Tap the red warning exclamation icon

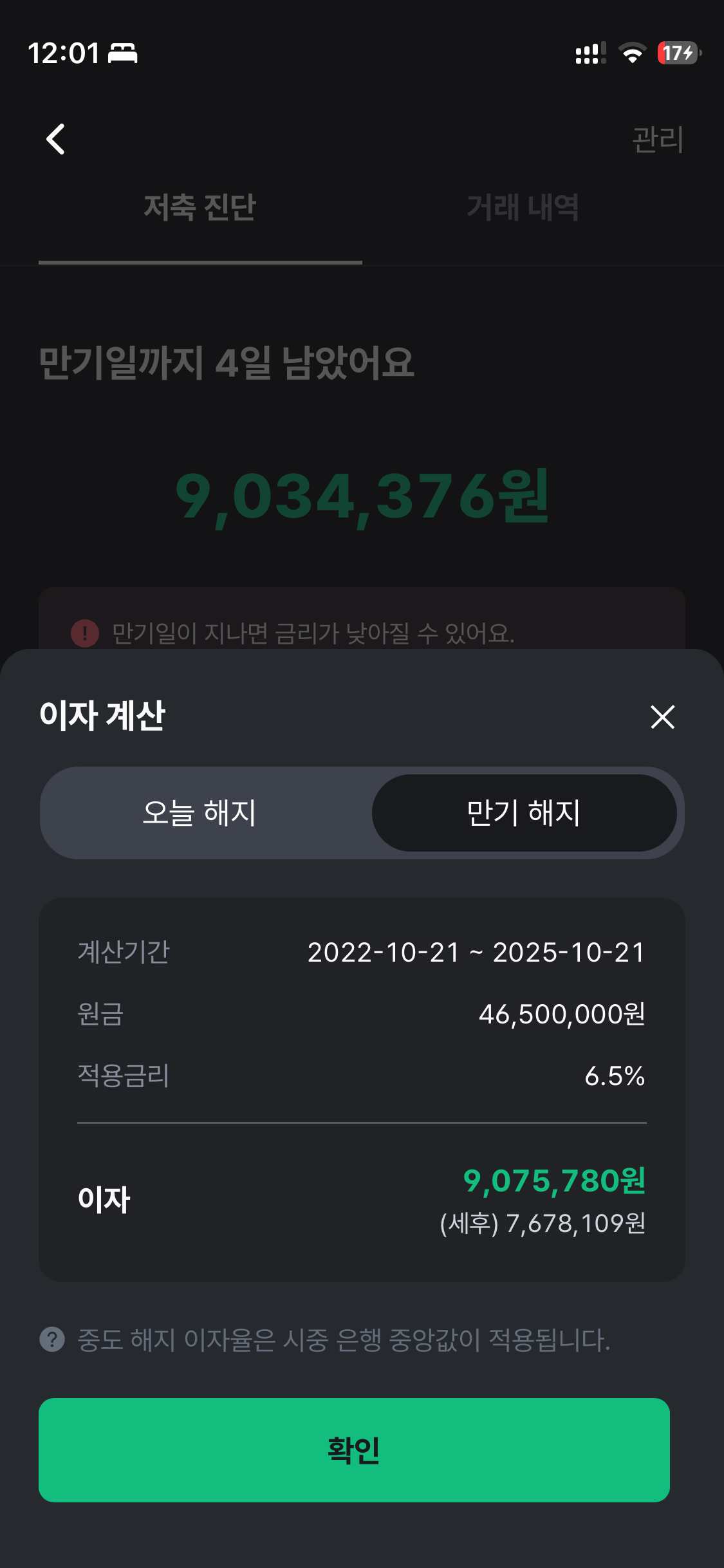[x=85, y=633]
